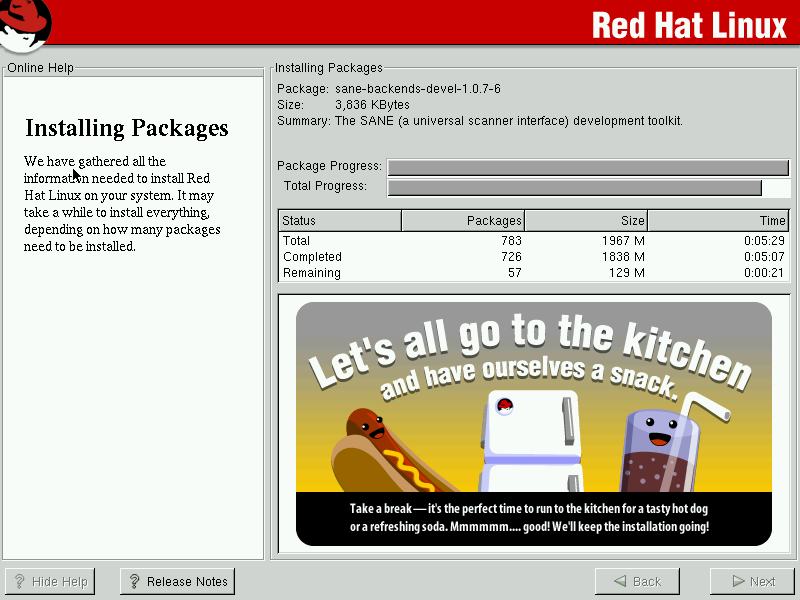This screenshot has width=800, height=600.
Task: Click the SANE summary text
Action: click(509, 121)
